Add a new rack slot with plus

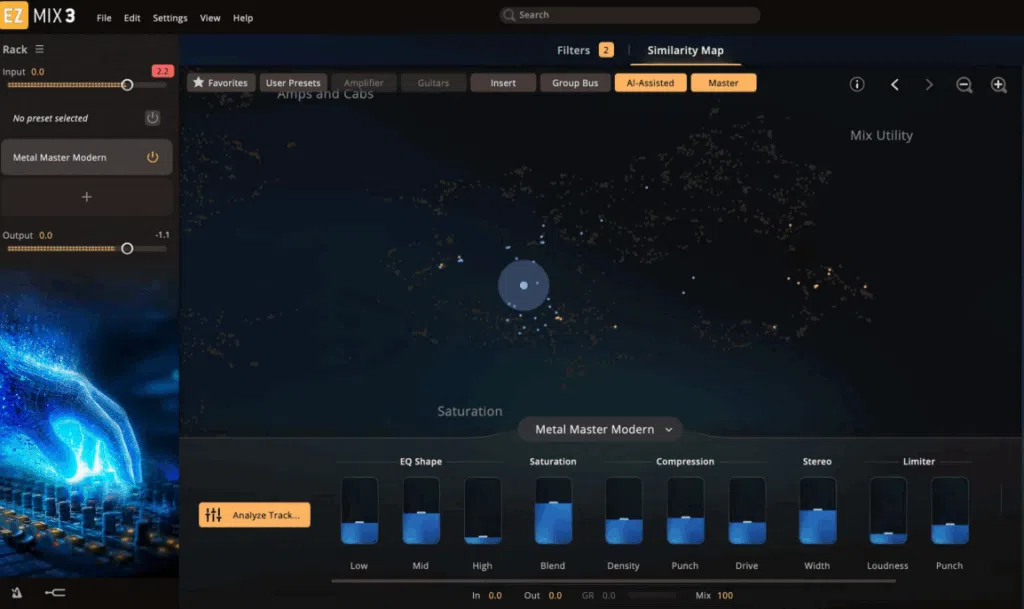(x=86, y=197)
